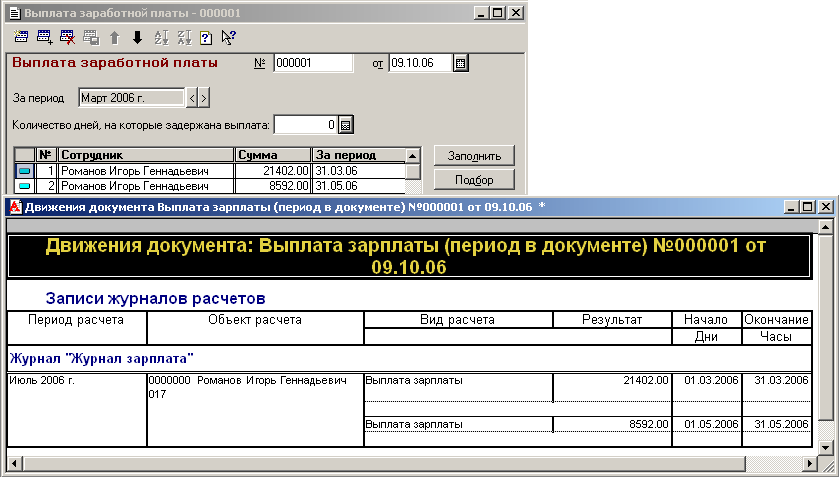Click the move row down arrow icon
This screenshot has height=477, width=839.
tap(138, 37)
